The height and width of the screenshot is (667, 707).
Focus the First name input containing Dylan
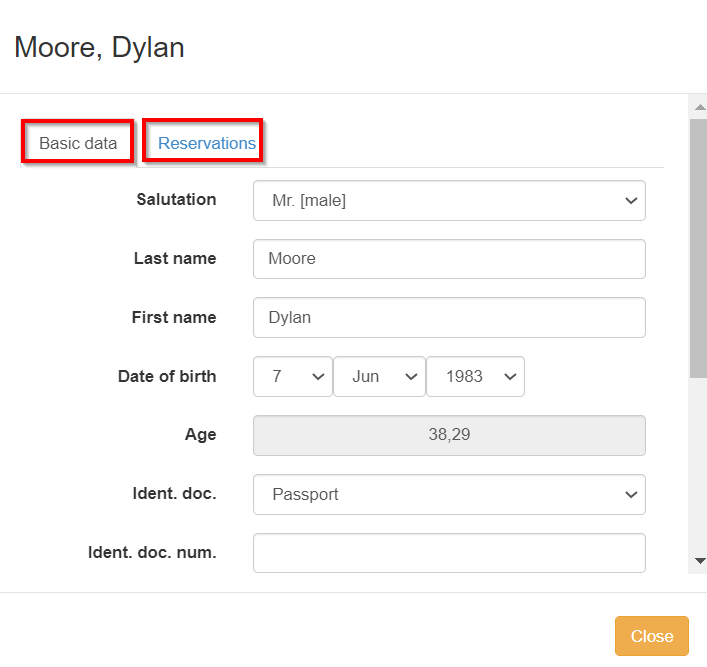pyautogui.click(x=449, y=318)
